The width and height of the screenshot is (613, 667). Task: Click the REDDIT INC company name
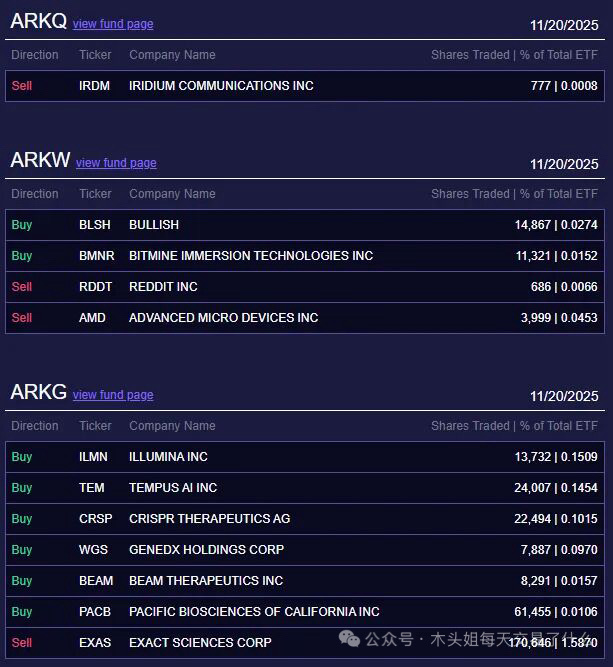point(163,287)
